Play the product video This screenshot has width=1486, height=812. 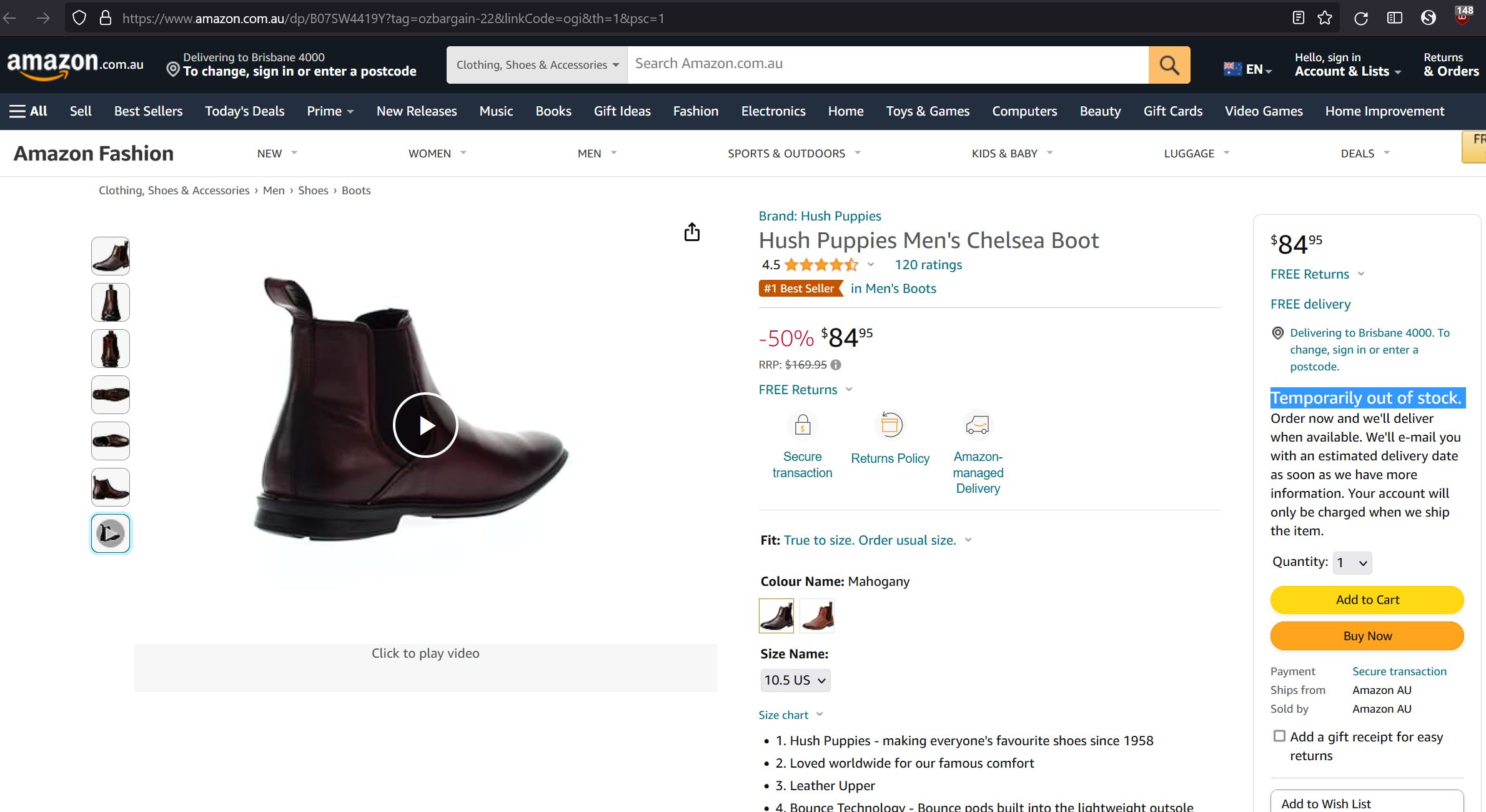(425, 425)
